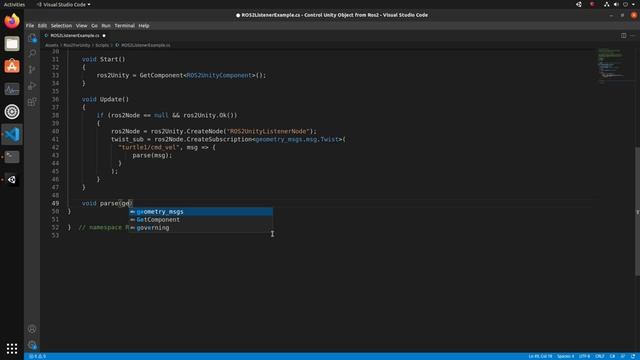Open the Selection menu
Viewport: 640px width, 360px height.
(61, 26)
